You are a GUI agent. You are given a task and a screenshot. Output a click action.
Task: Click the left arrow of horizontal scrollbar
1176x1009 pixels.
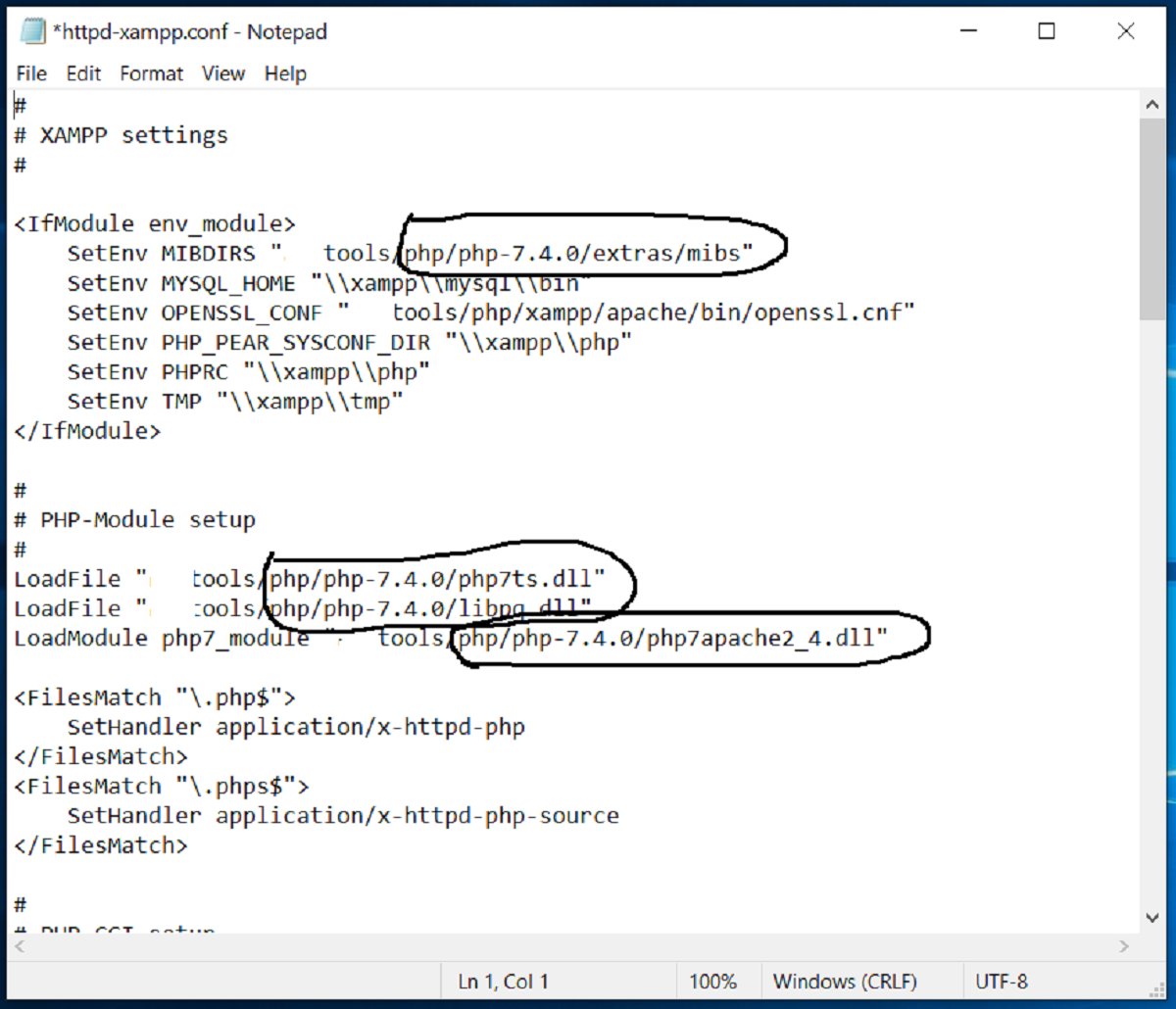point(22,946)
